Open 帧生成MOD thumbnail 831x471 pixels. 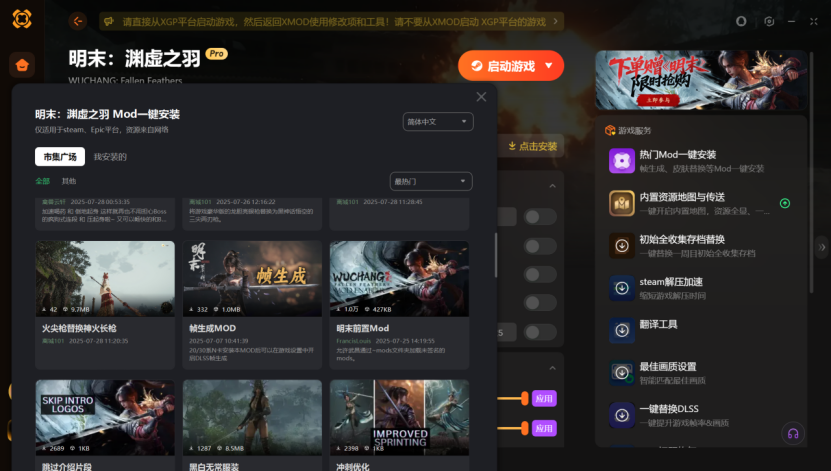click(x=252, y=279)
